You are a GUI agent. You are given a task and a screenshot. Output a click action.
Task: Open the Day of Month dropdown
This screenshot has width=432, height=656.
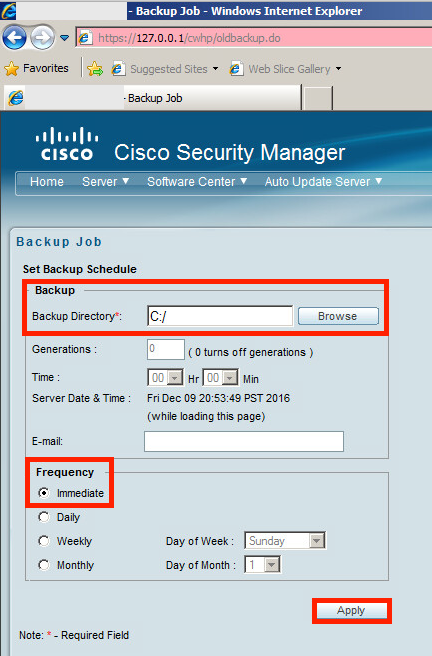click(263, 565)
